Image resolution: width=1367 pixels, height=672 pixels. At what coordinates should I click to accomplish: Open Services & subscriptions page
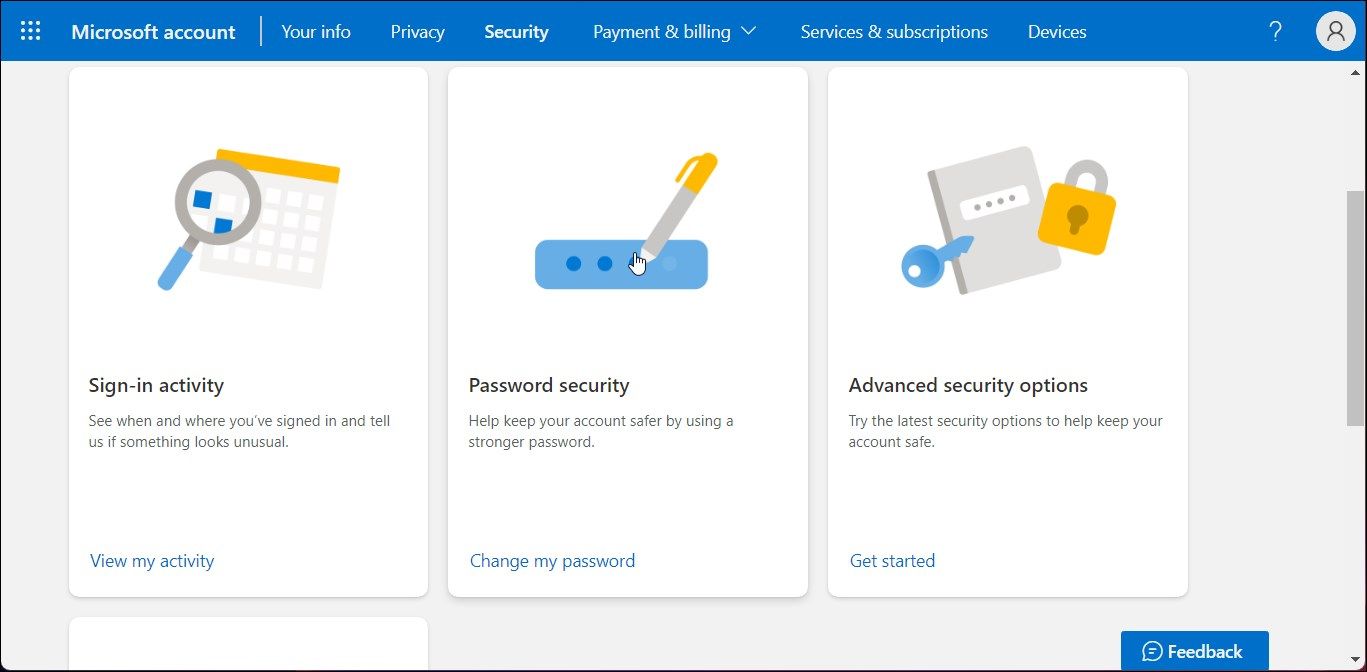pos(894,32)
